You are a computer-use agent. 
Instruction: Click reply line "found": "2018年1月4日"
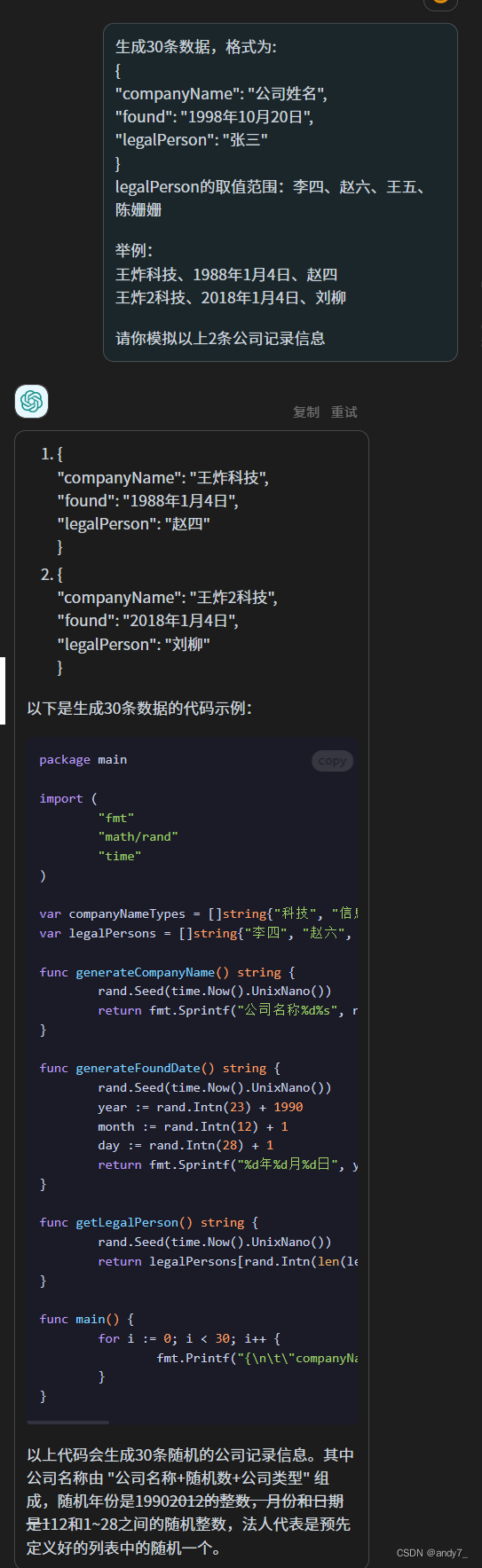click(148, 621)
